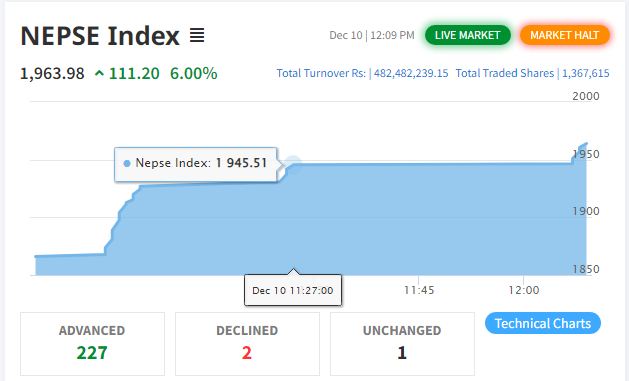Click the highlighted 11:27 chart data point

pos(293,162)
